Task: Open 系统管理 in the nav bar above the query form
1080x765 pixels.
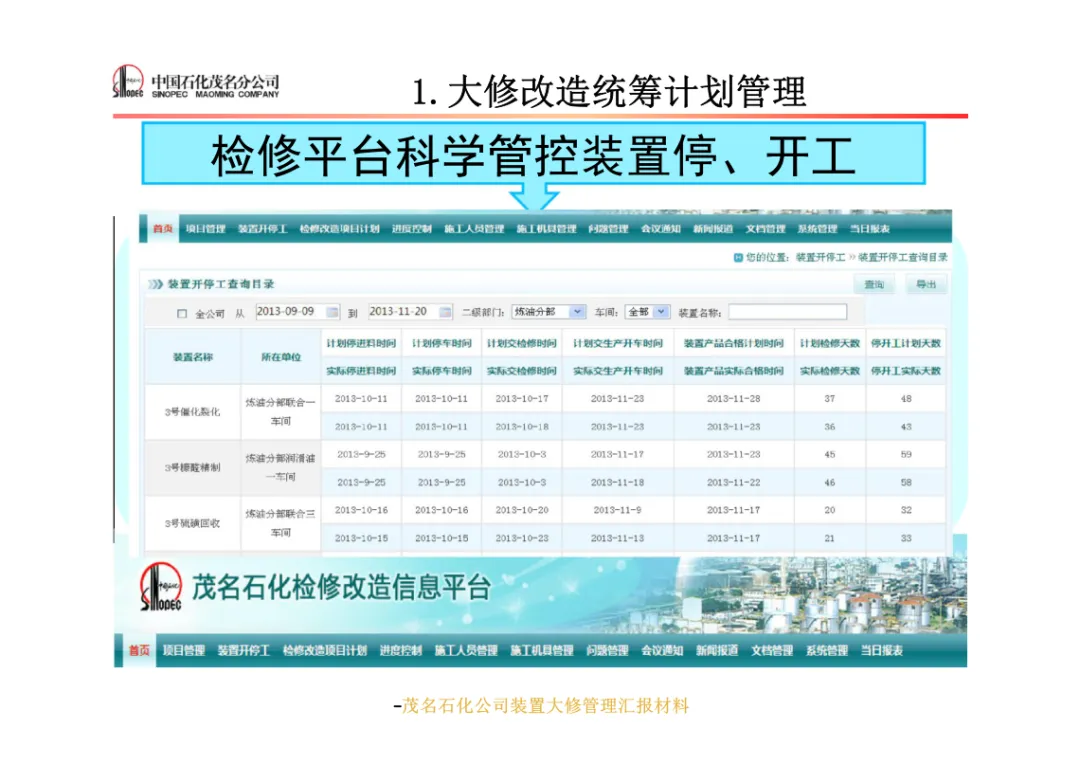Action: [x=818, y=229]
